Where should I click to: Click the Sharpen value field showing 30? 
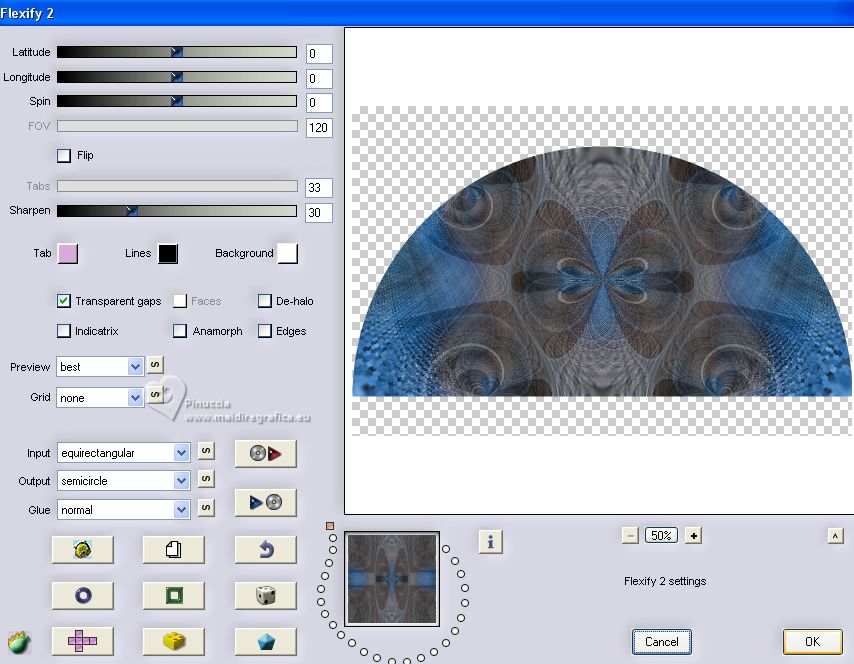(319, 213)
